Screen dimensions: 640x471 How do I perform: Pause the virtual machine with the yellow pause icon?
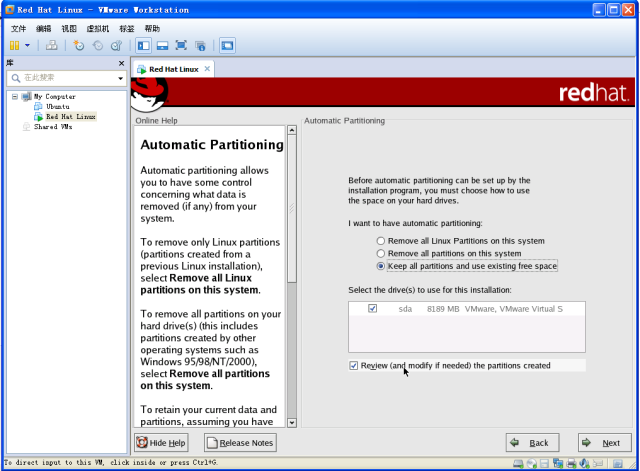click(x=14, y=45)
